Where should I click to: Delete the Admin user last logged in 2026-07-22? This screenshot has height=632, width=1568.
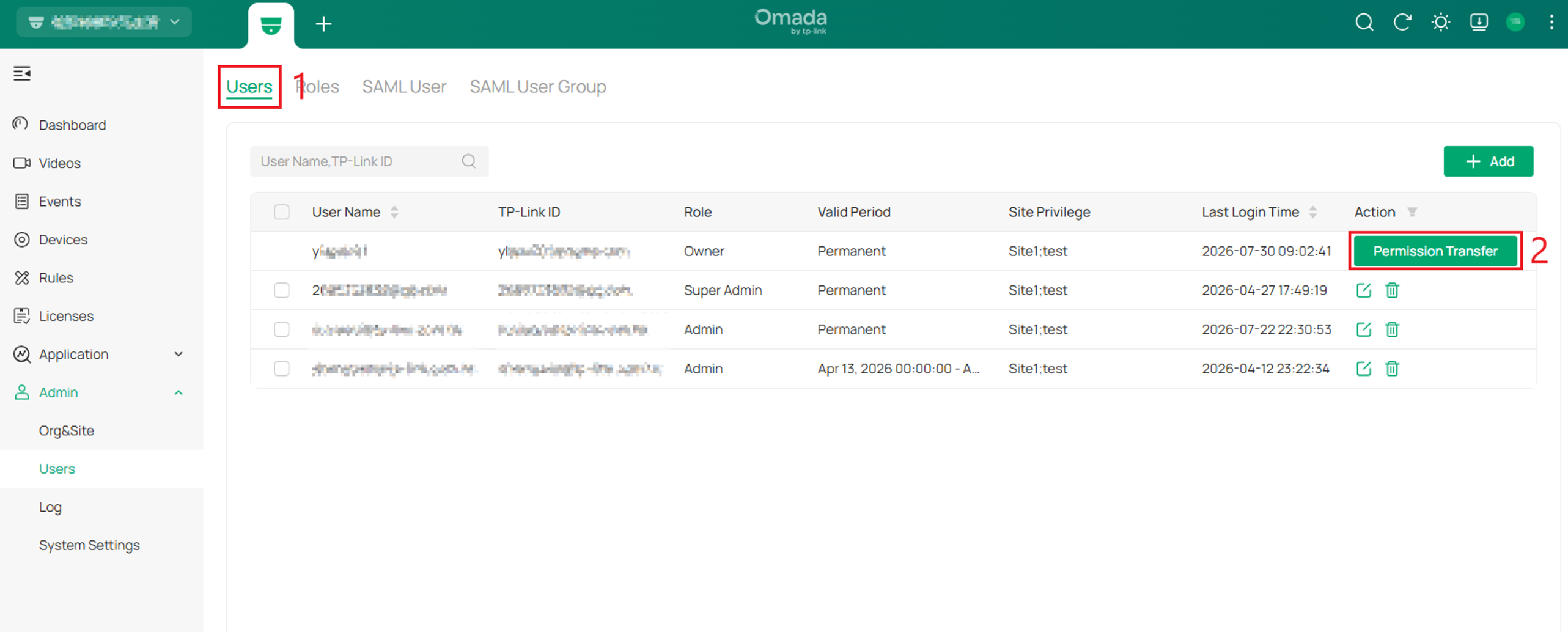click(1392, 329)
